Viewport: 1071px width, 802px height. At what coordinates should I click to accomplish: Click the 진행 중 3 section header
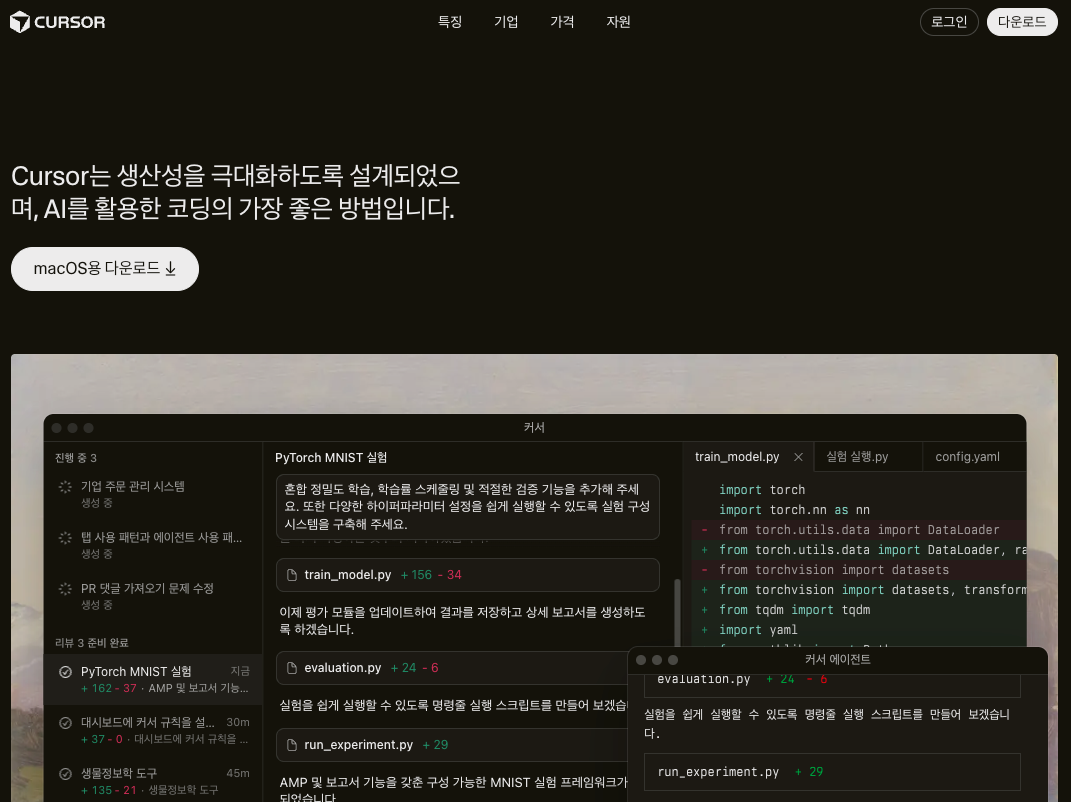click(75, 458)
